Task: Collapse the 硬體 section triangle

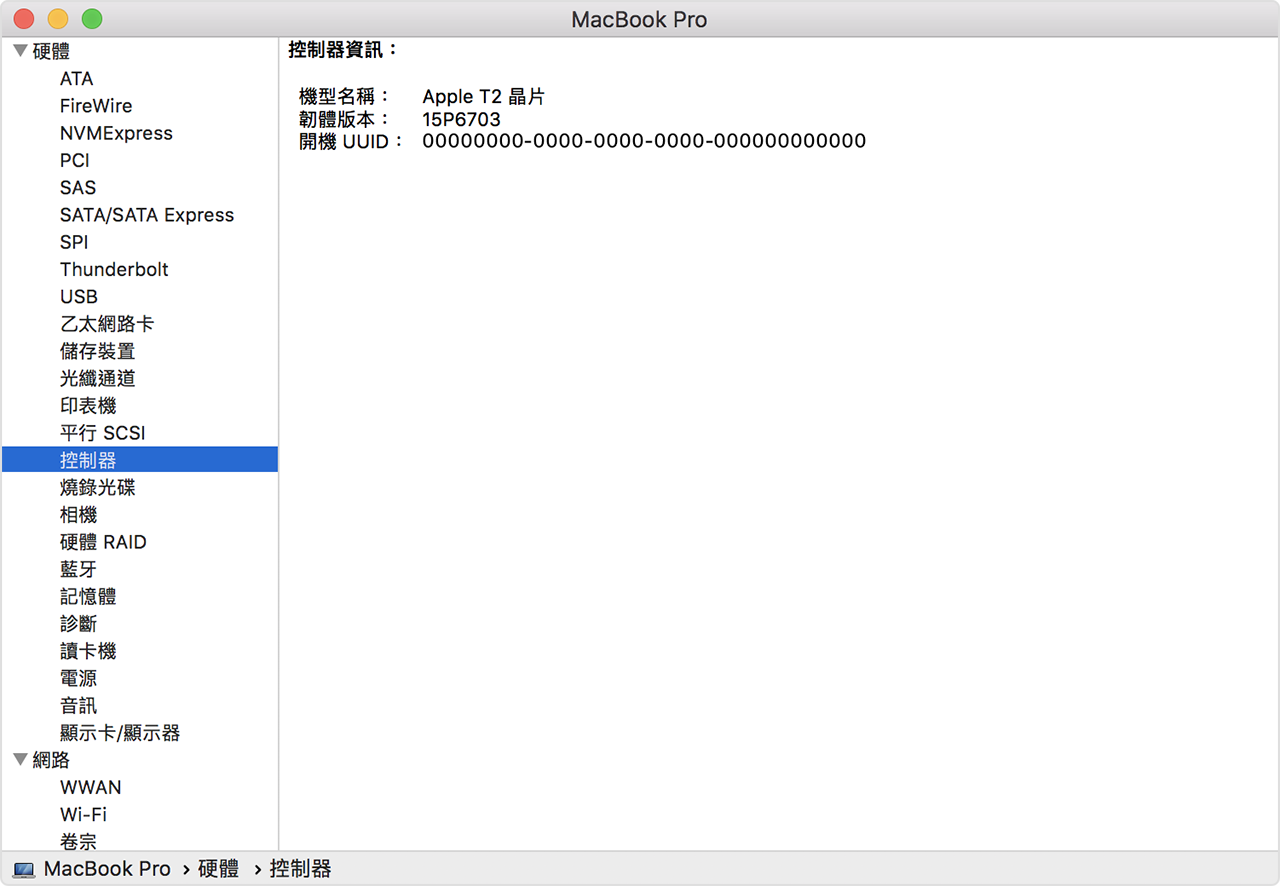Action: (20, 51)
